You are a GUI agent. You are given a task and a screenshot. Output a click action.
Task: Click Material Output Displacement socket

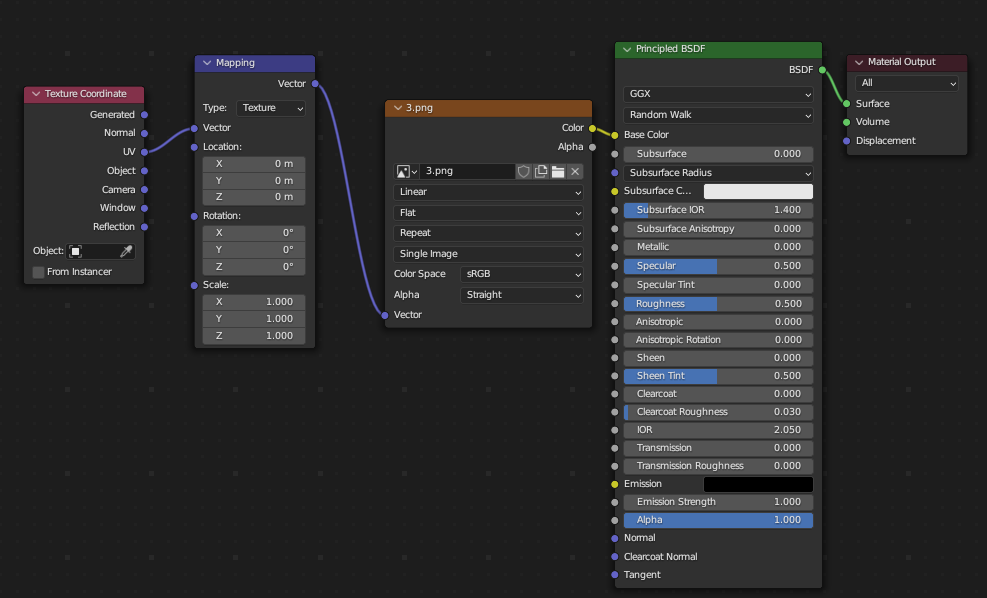(x=847, y=141)
